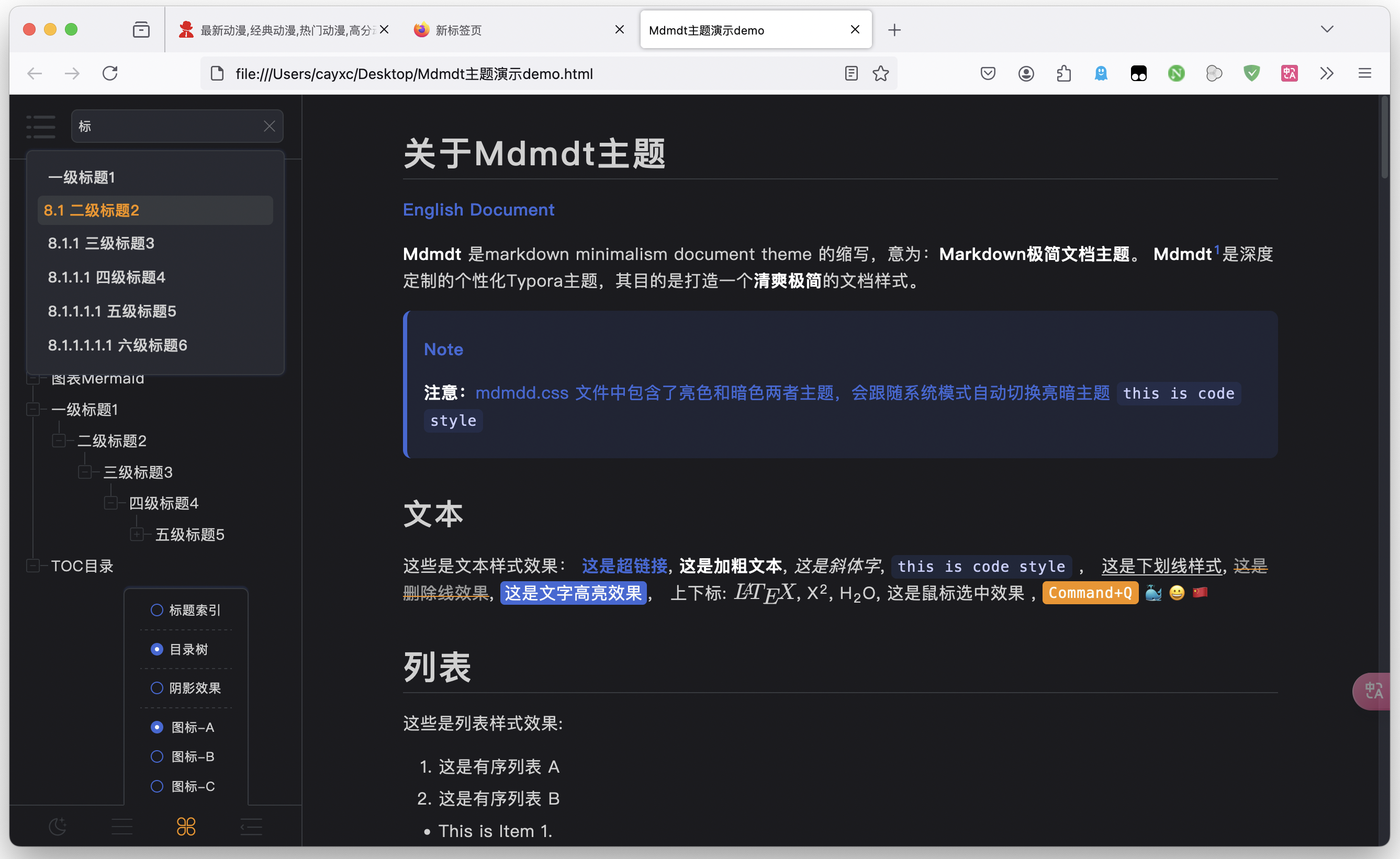Image resolution: width=1400 pixels, height=859 pixels.
Task: Enable the 阴影效果 radio option
Action: tap(157, 688)
